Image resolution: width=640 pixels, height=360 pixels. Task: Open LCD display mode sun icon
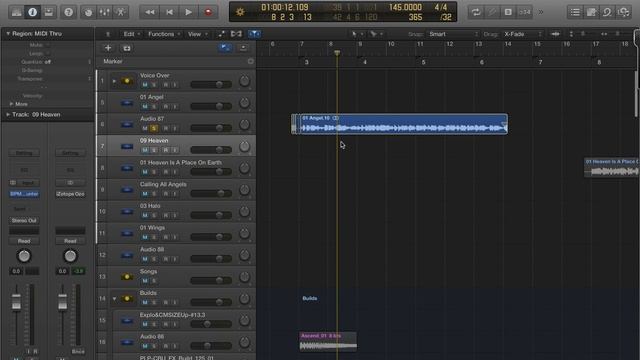(x=240, y=12)
